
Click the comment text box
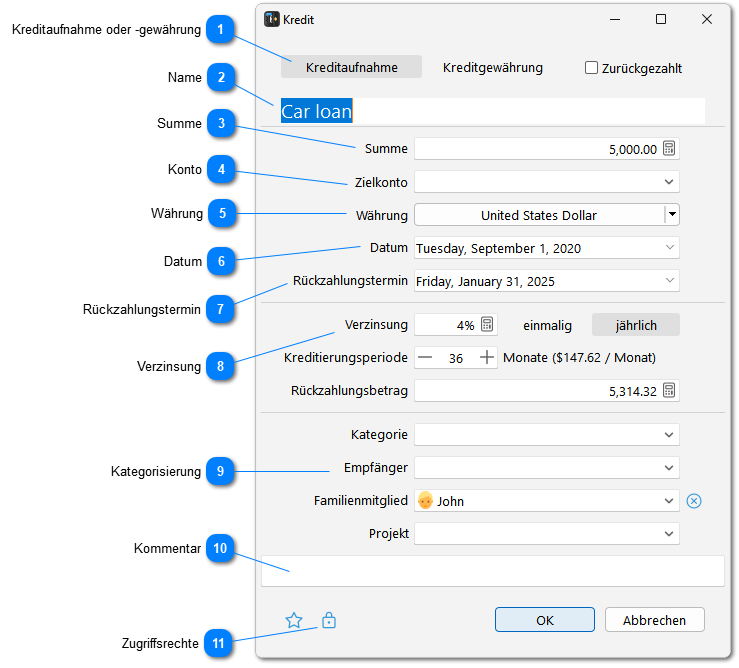pyautogui.click(x=493, y=571)
